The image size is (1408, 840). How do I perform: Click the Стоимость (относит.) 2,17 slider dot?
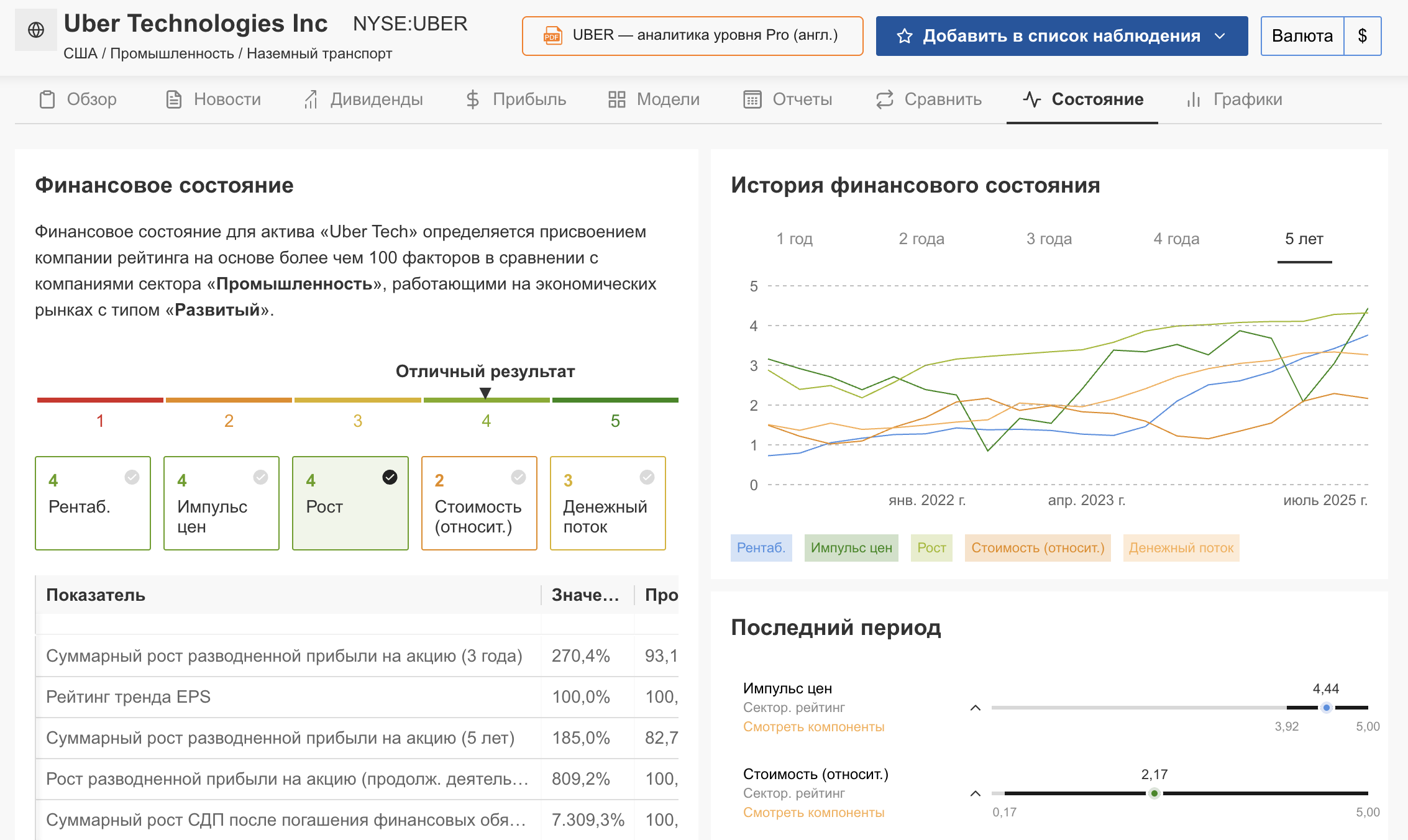coord(1154,793)
